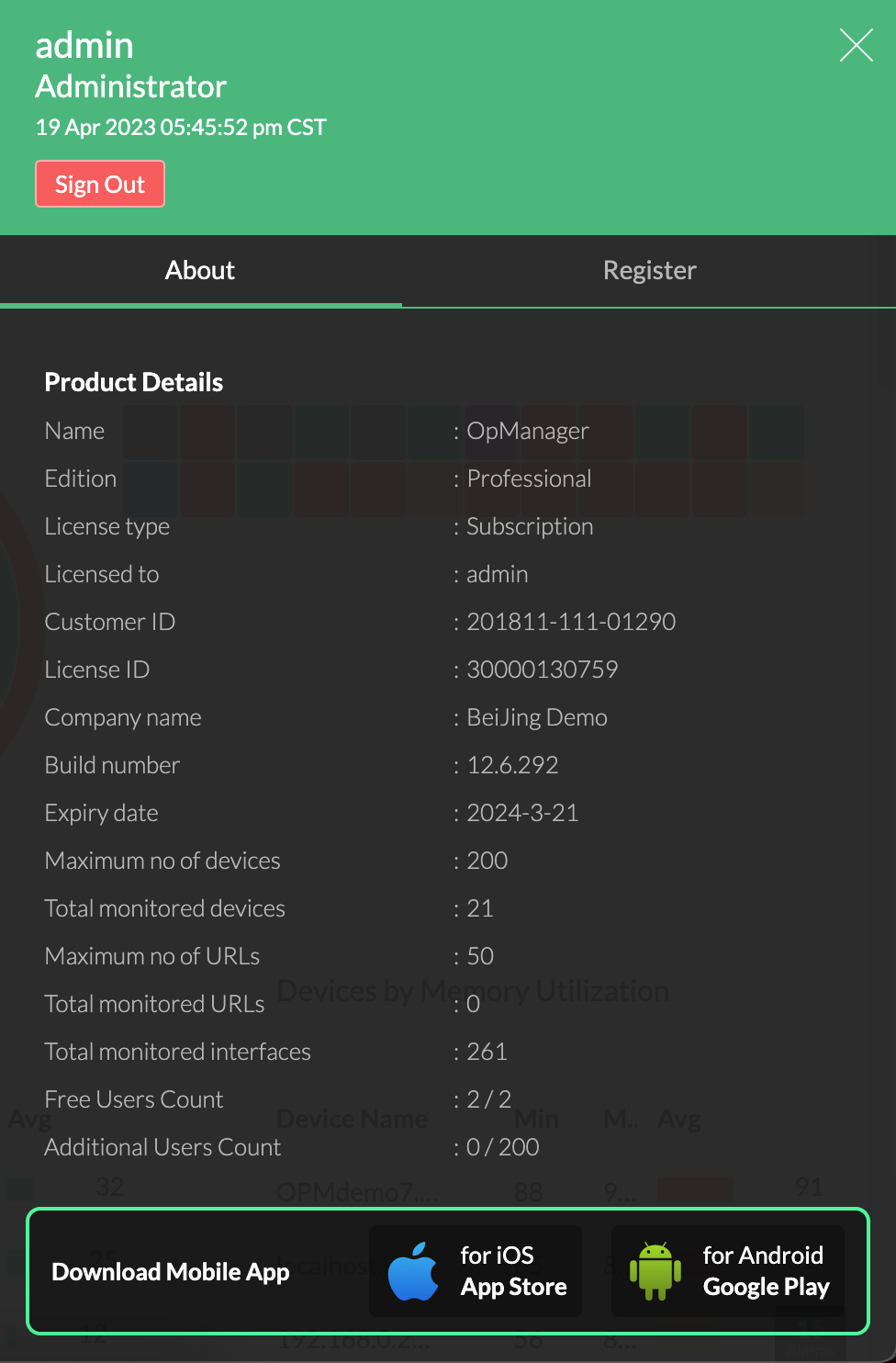Click Additional Users Count value 0 / 200
The height and width of the screenshot is (1363, 896).
[x=503, y=1147]
